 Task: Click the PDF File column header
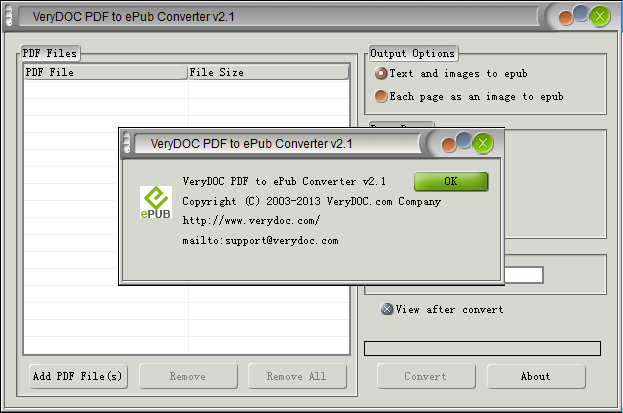coord(105,72)
